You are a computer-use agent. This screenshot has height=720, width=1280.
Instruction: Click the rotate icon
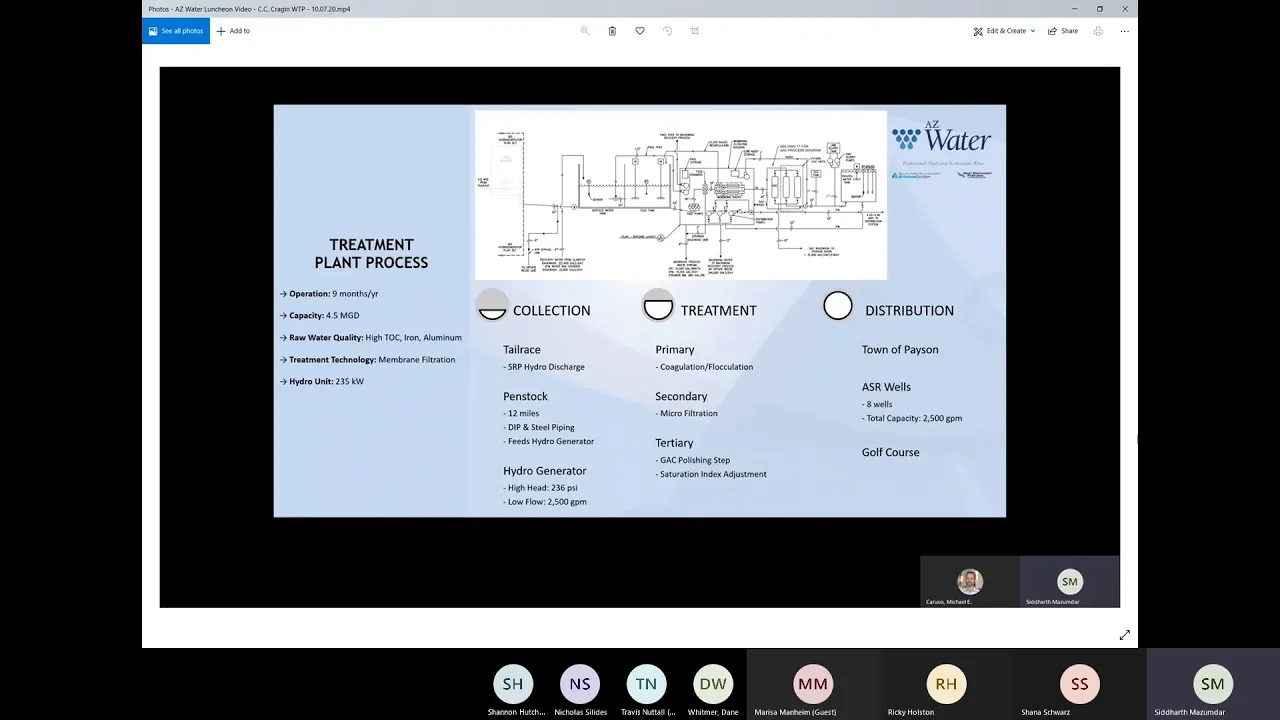click(667, 31)
